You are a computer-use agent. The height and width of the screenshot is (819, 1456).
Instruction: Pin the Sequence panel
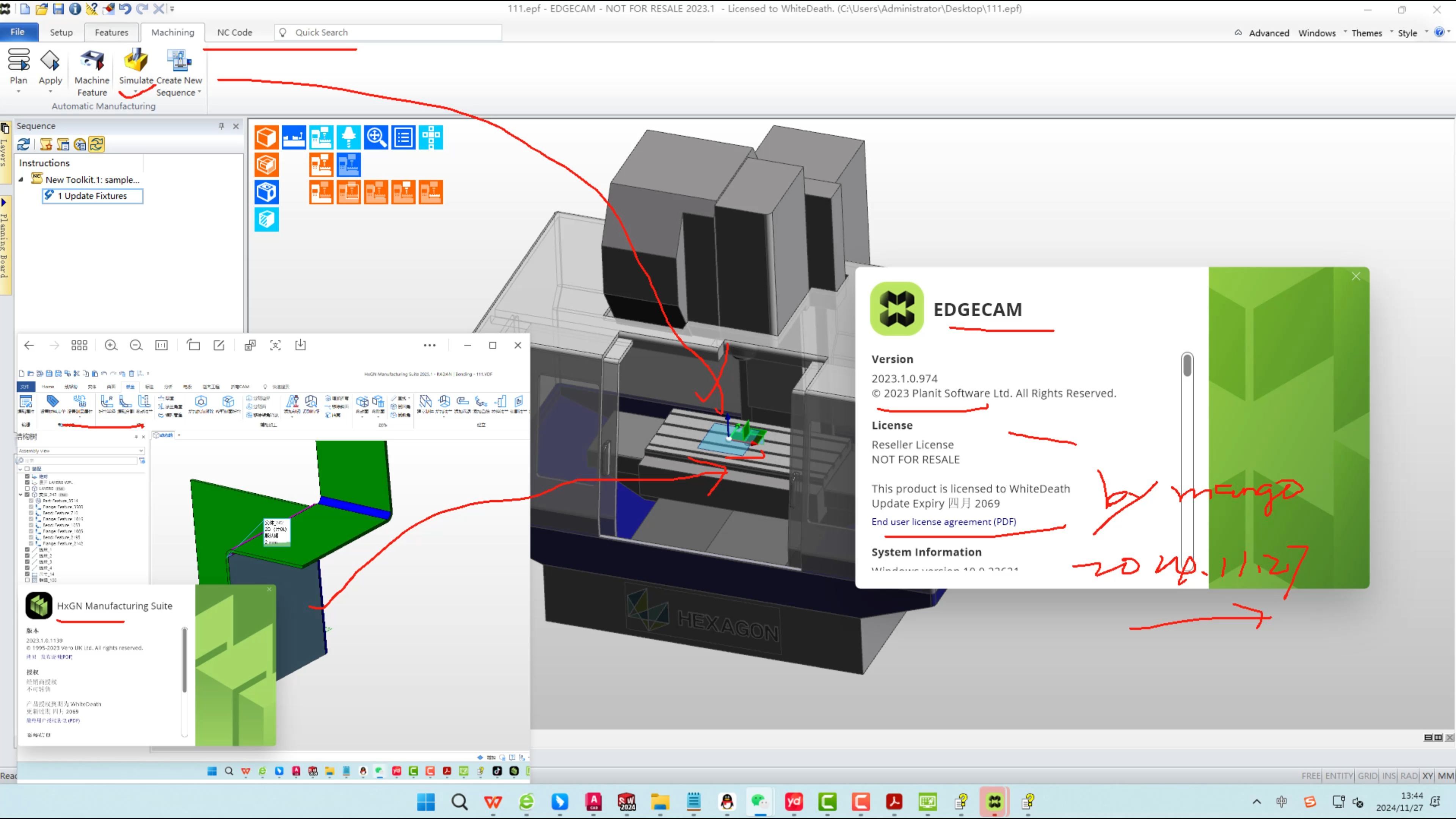point(221,126)
